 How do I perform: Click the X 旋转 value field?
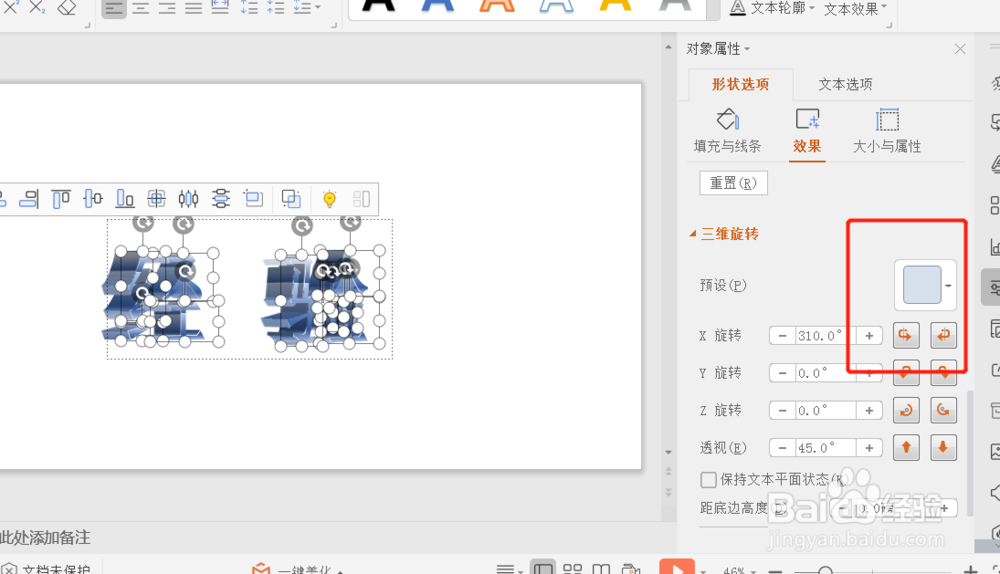826,335
